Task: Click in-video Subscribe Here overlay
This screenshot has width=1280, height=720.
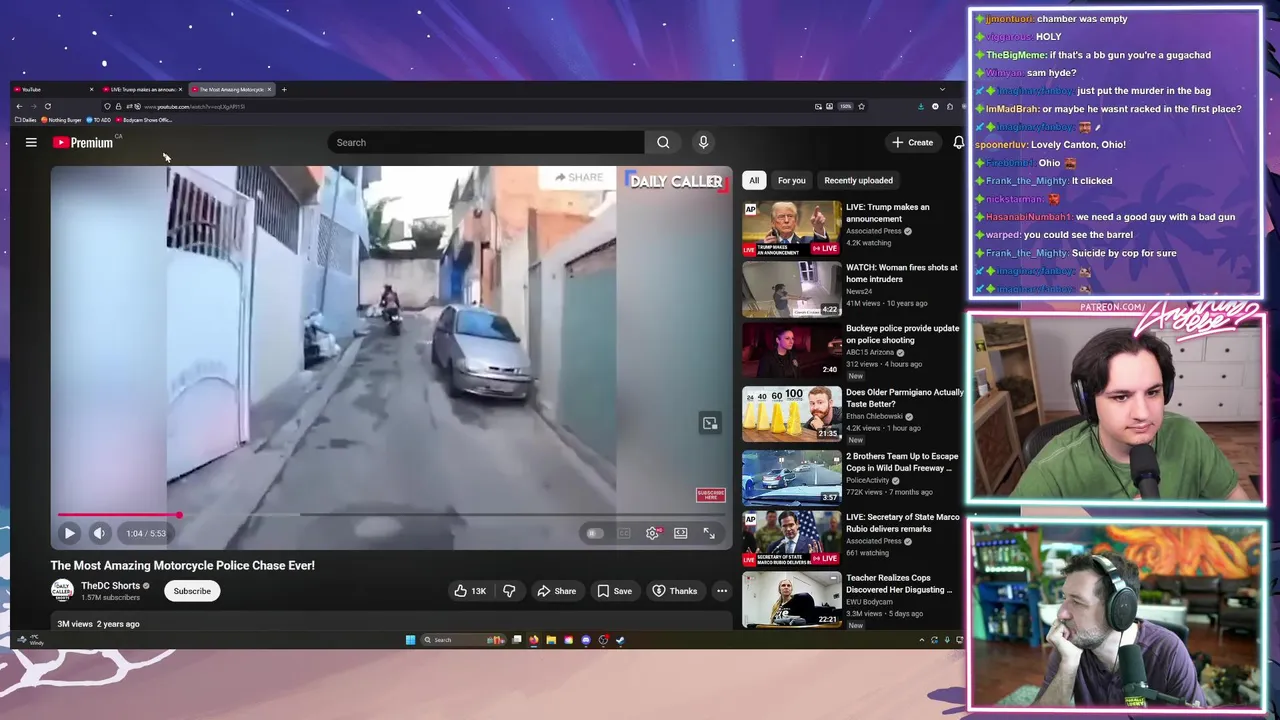Action: (710, 495)
